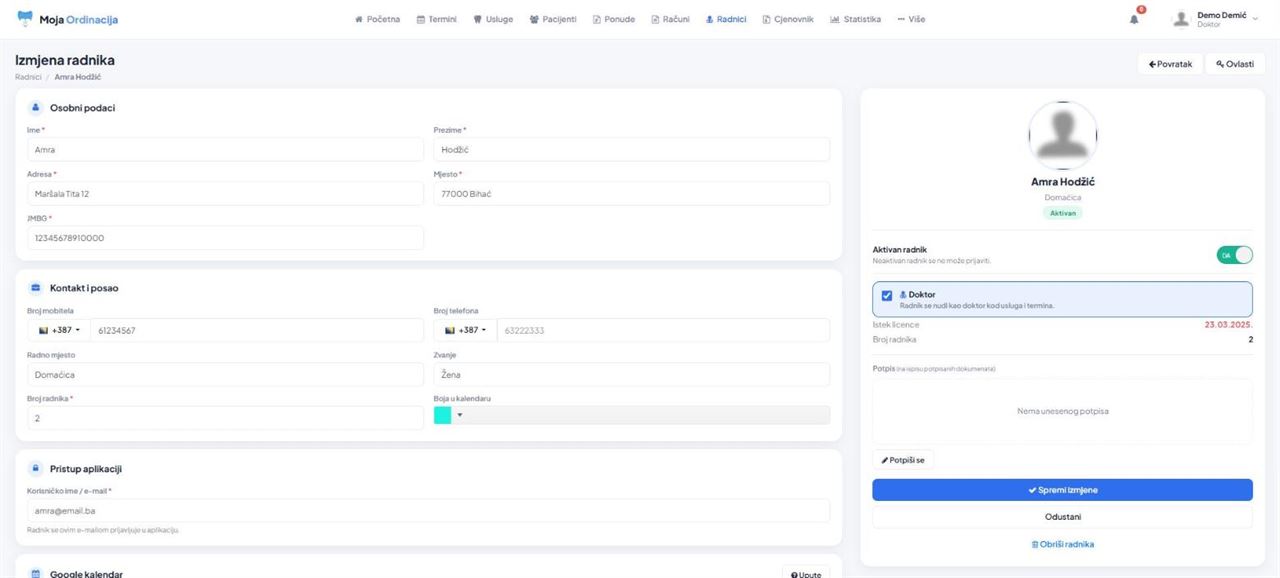Click the empty signature area
The height and width of the screenshot is (578, 1280).
[x=1062, y=411]
